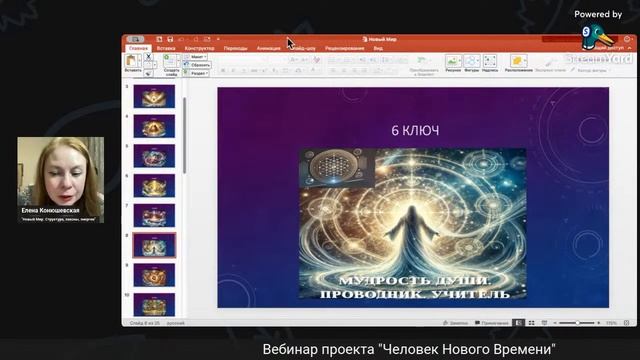The width and height of the screenshot is (640, 360).
Task: Click Елена Конюшевская webcam video tile
Action: (x=60, y=180)
